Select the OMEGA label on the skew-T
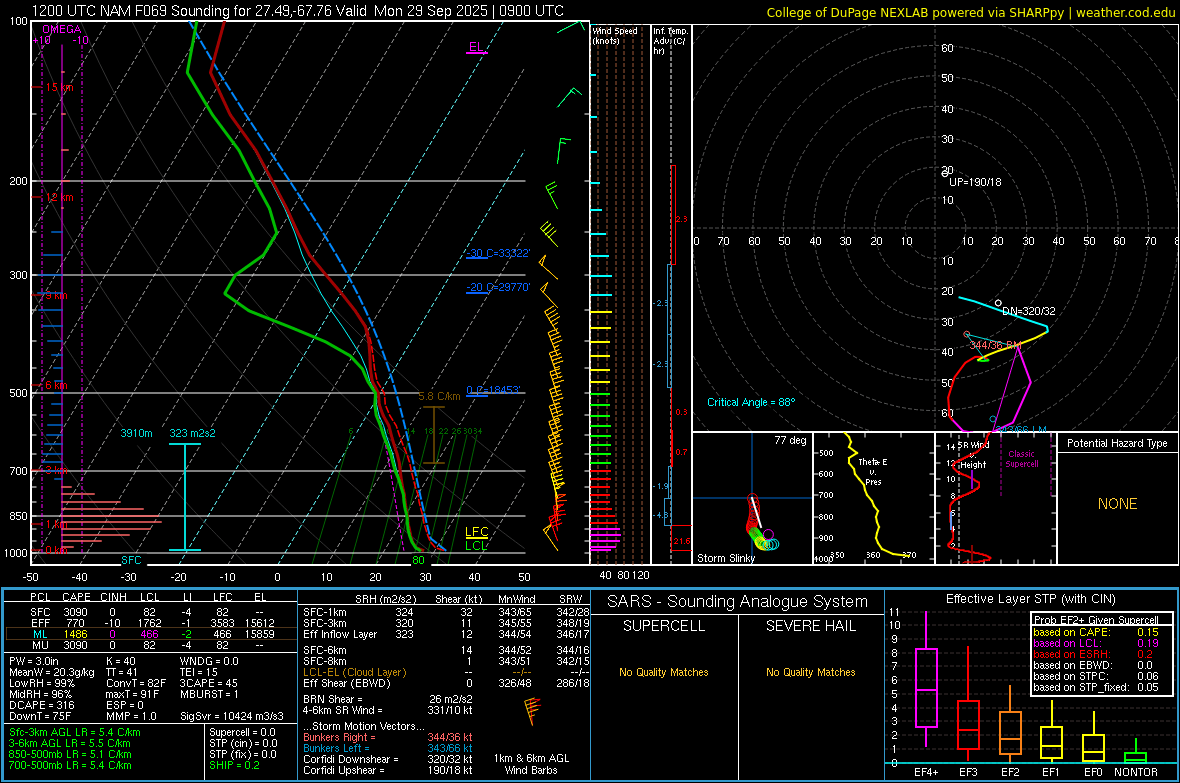Viewport: 1180px width, 783px height. [62, 29]
